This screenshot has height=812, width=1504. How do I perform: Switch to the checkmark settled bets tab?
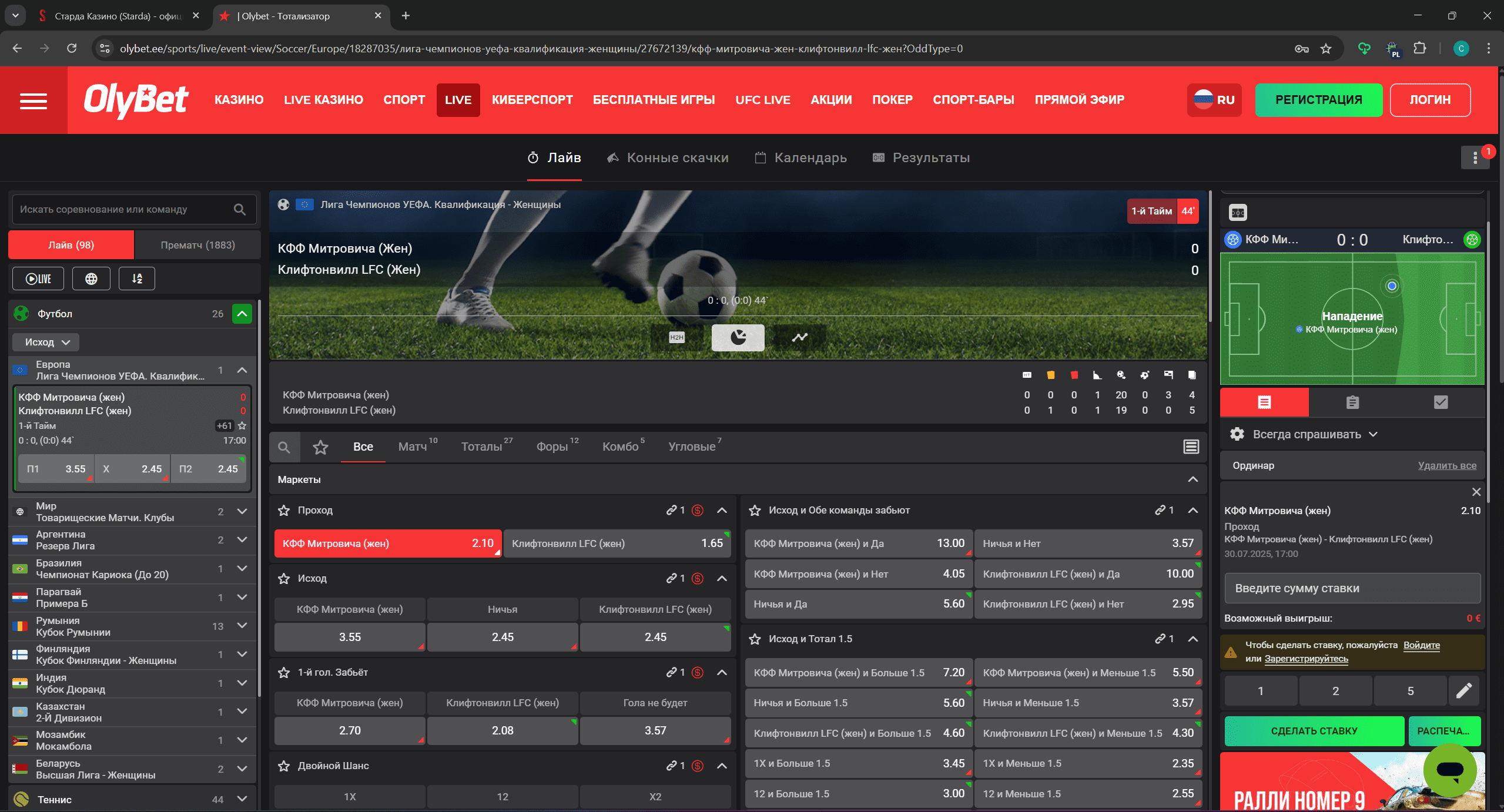coord(1441,402)
